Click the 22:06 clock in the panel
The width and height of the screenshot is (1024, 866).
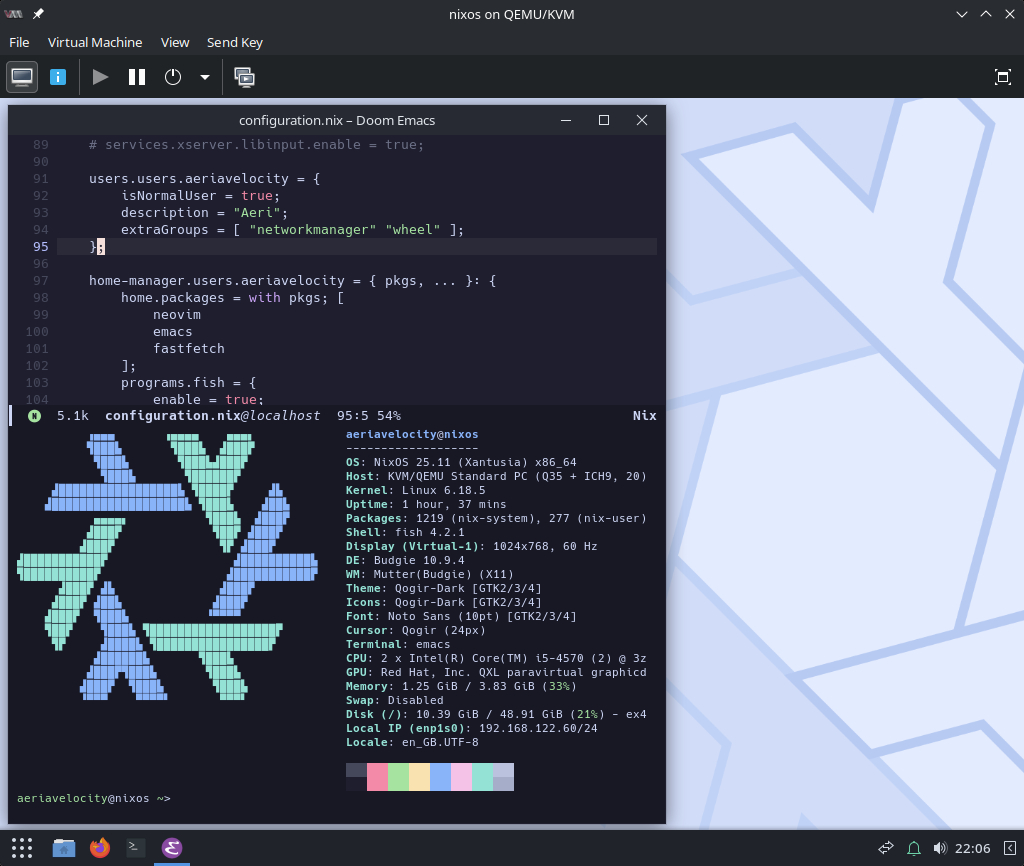pos(972,848)
